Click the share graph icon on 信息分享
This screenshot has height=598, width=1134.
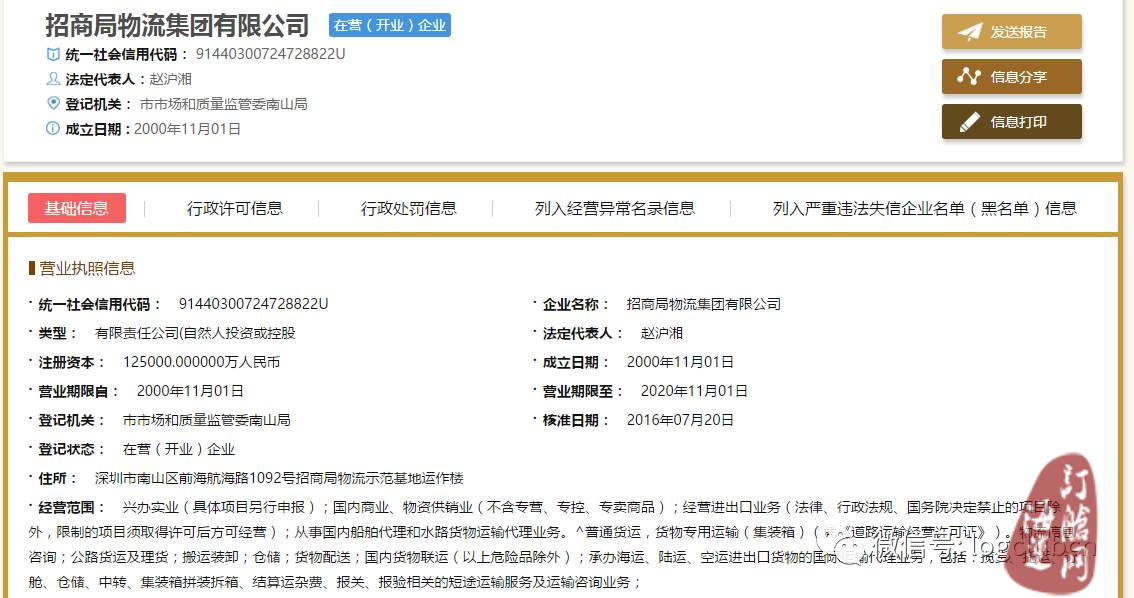tap(968, 76)
